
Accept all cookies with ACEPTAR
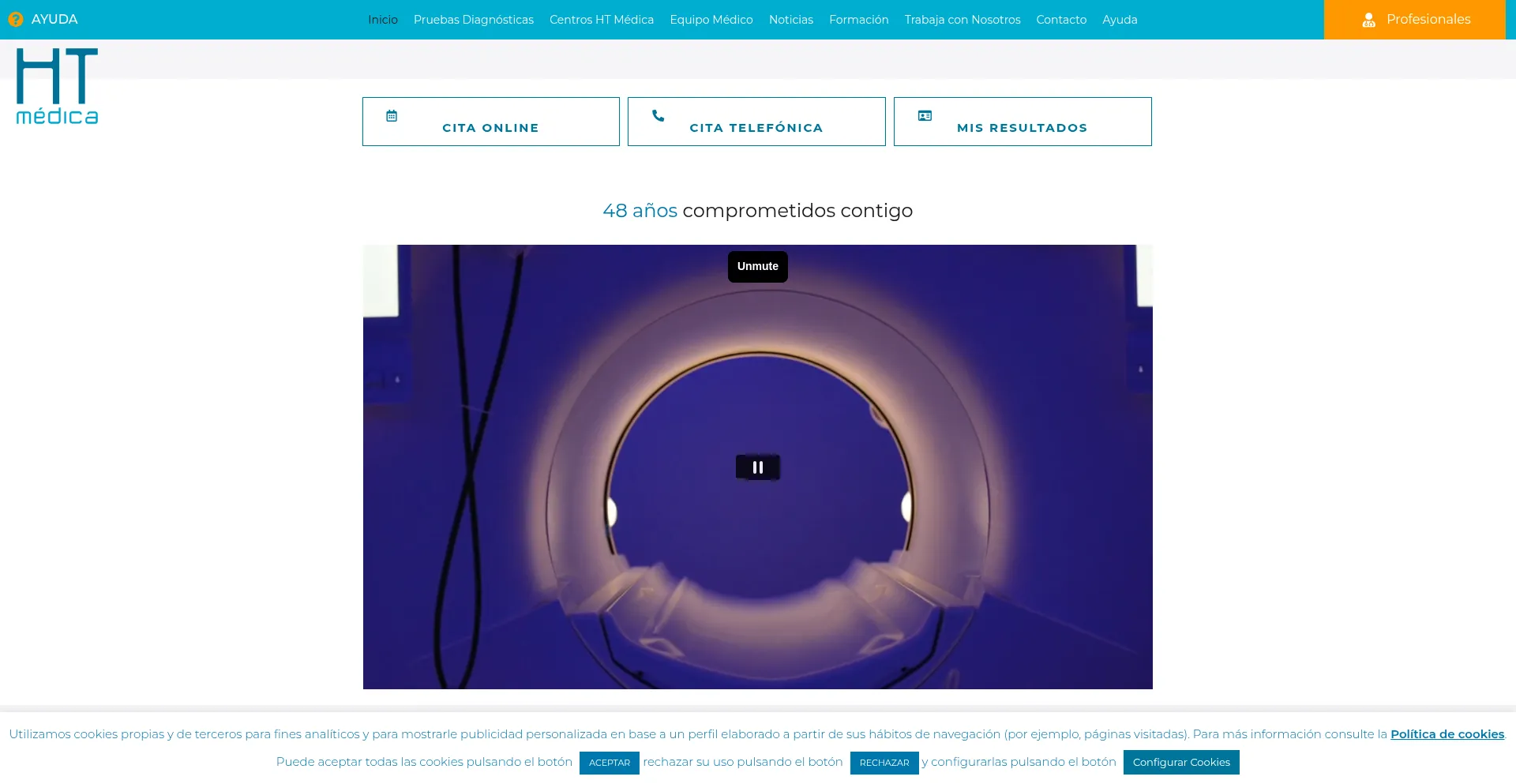point(609,763)
